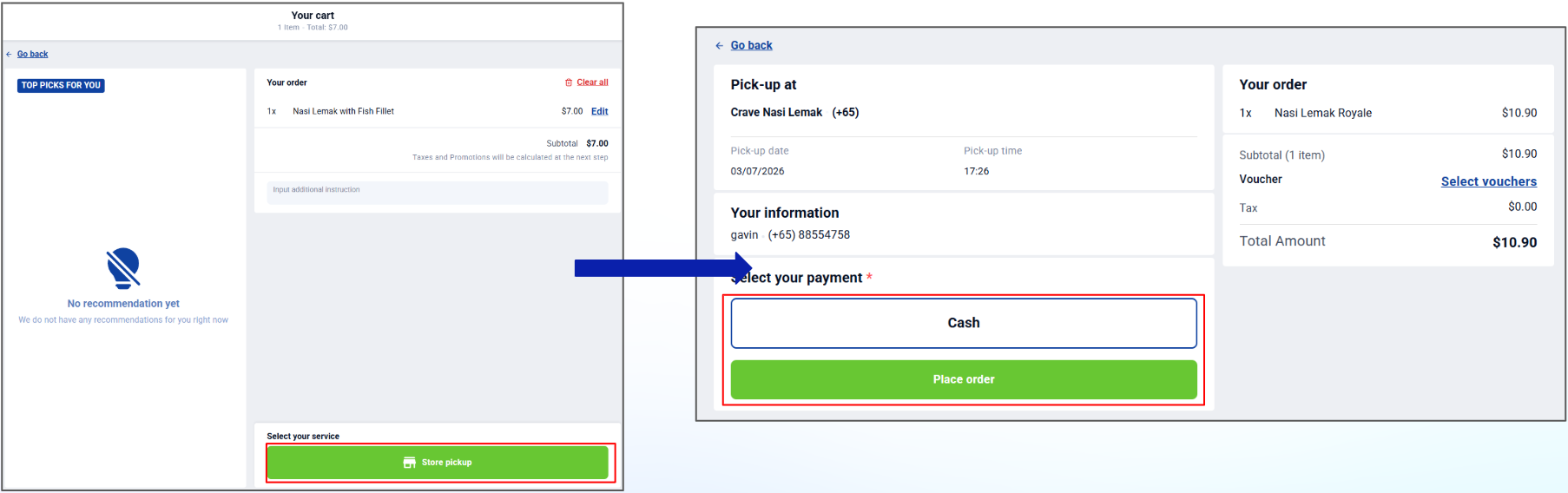1568x493 pixels.
Task: Click Go back link on cart page
Action: tap(33, 54)
